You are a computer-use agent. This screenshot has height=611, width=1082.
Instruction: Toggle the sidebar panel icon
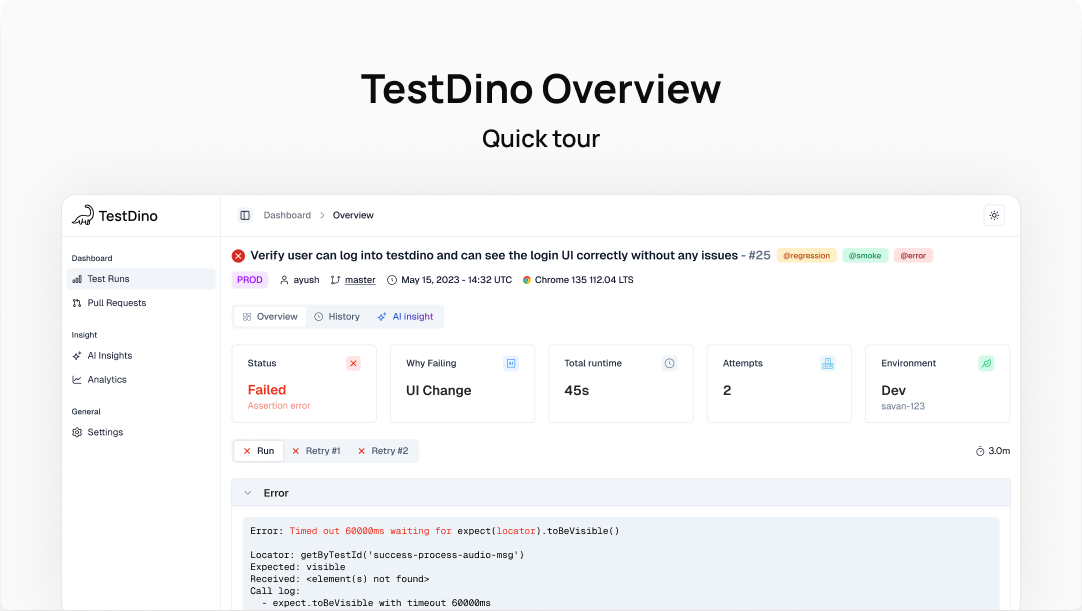(245, 215)
